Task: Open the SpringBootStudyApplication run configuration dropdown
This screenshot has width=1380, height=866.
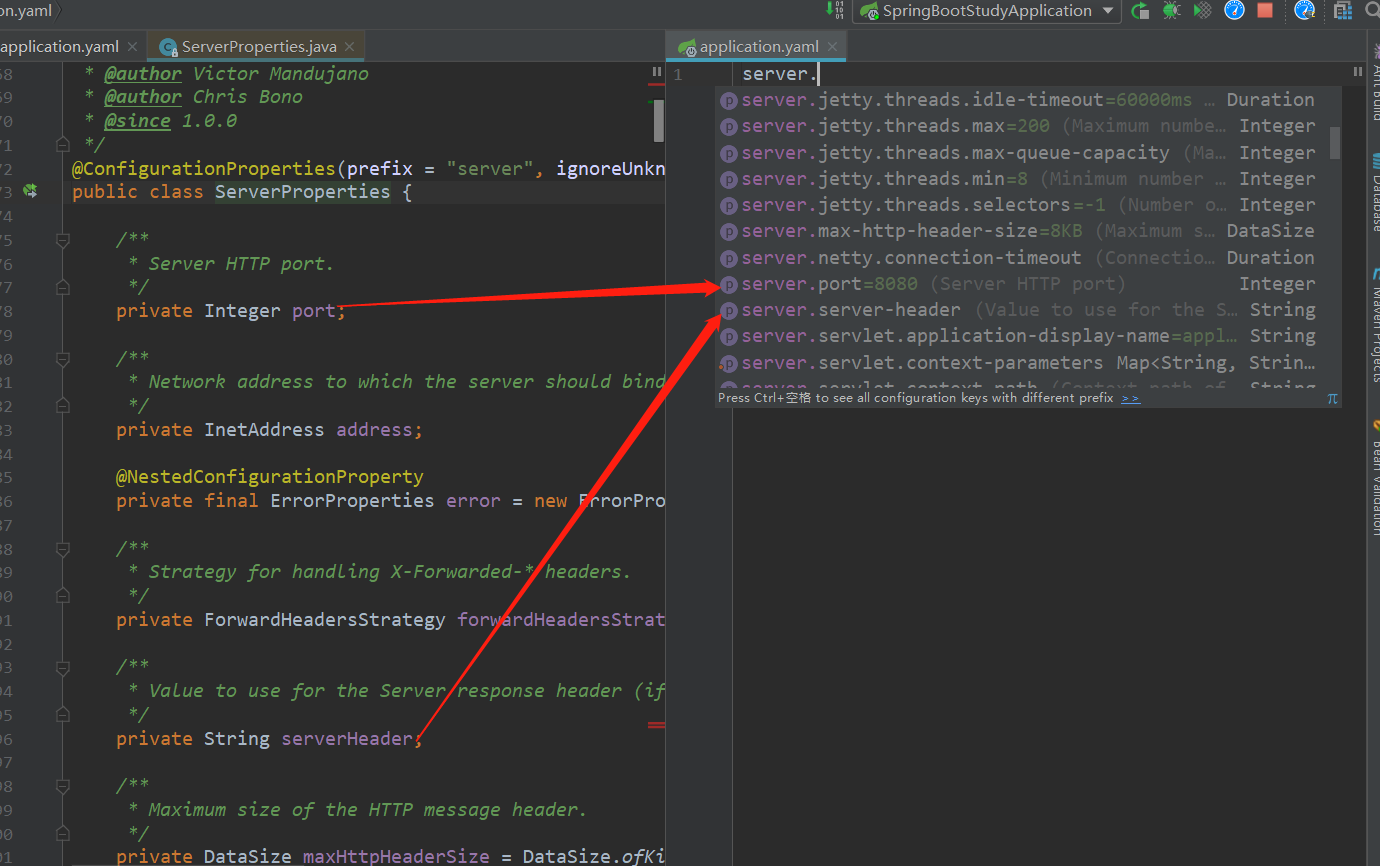Action: 985,11
